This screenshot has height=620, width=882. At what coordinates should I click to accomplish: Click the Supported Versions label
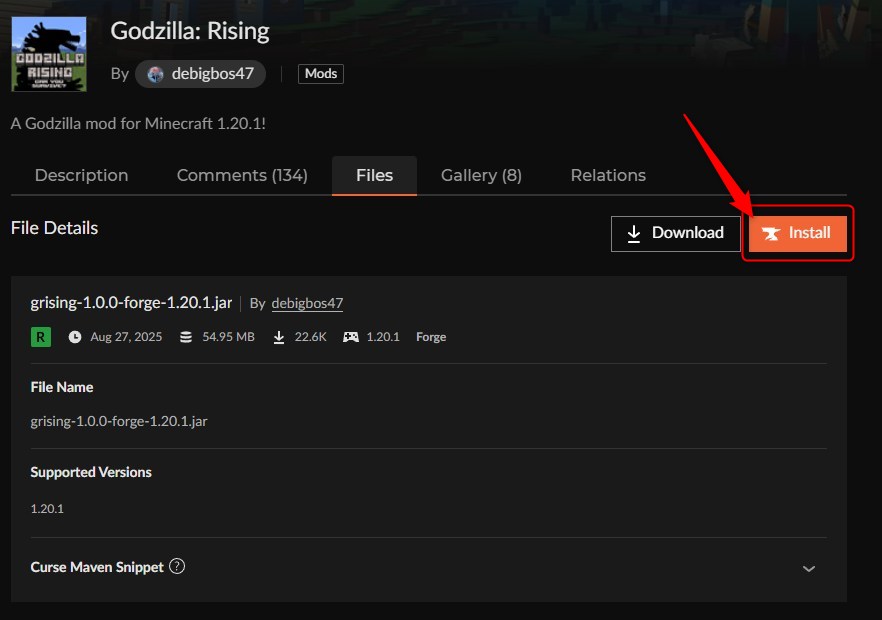91,472
